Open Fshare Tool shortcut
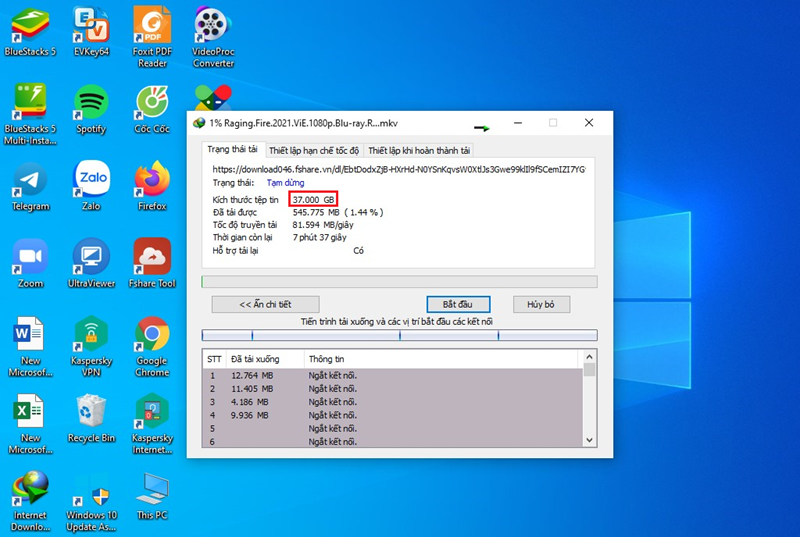Screen dimensions: 800x537 pyautogui.click(x=152, y=264)
